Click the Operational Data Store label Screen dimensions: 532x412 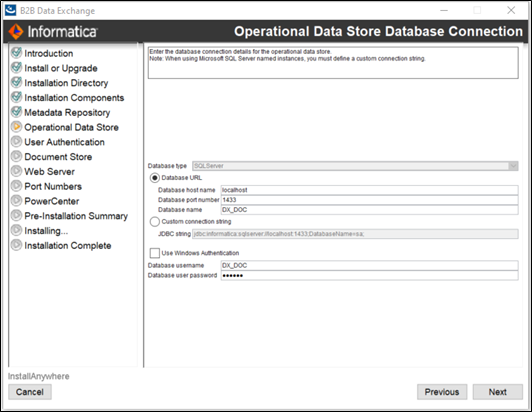click(x=71, y=127)
